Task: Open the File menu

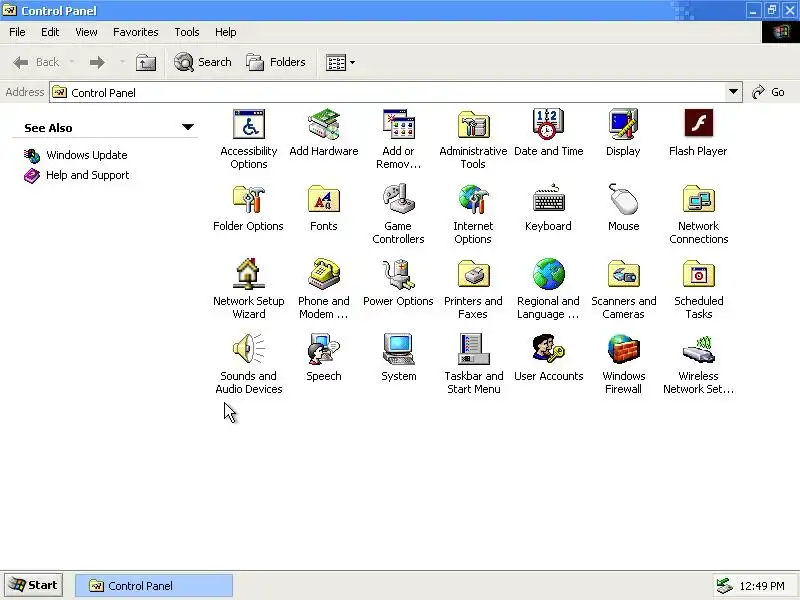Action: click(x=17, y=32)
